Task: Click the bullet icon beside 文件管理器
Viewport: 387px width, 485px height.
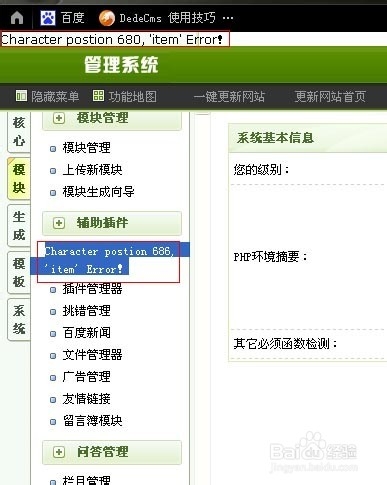Action: tap(53, 356)
